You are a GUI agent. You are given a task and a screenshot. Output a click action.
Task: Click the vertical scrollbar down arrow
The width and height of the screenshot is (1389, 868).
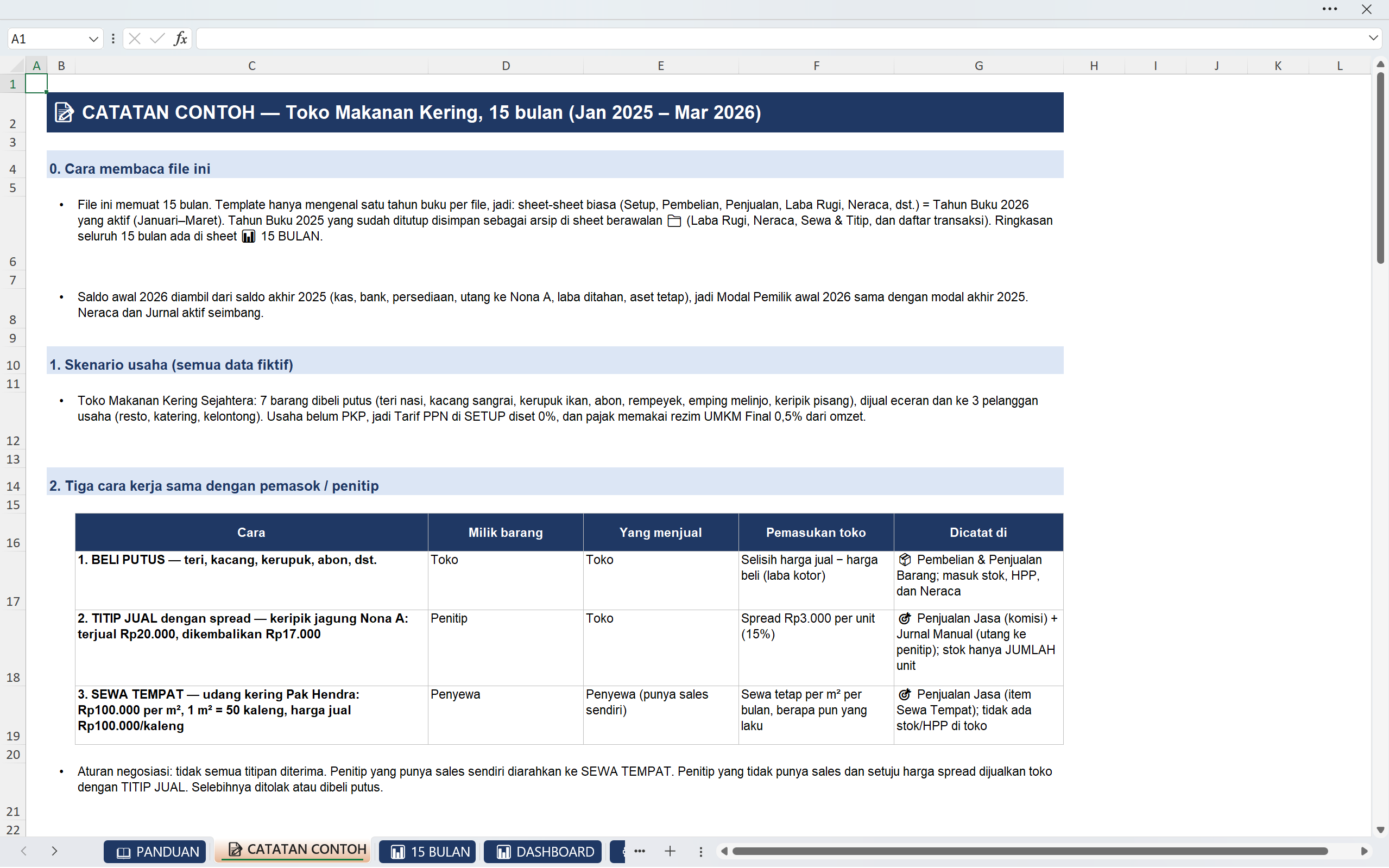click(x=1381, y=830)
